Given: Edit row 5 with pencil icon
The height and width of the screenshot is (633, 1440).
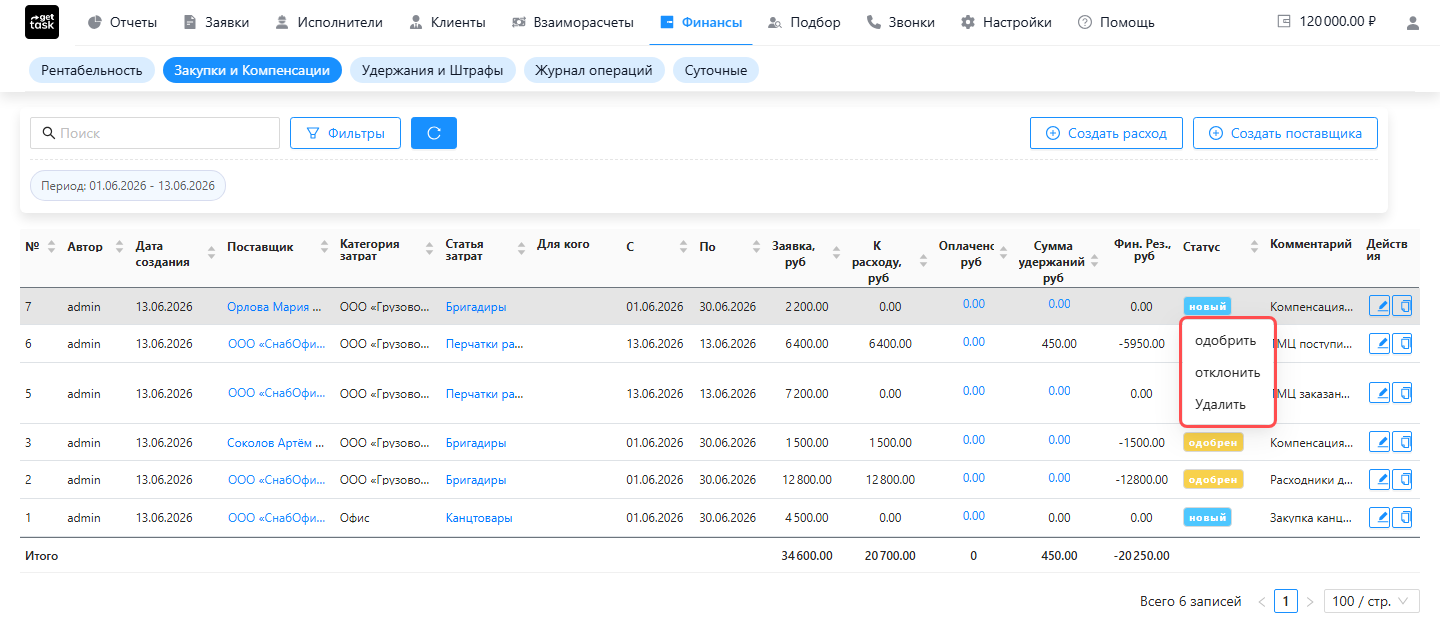Looking at the screenshot, I should tap(1379, 393).
